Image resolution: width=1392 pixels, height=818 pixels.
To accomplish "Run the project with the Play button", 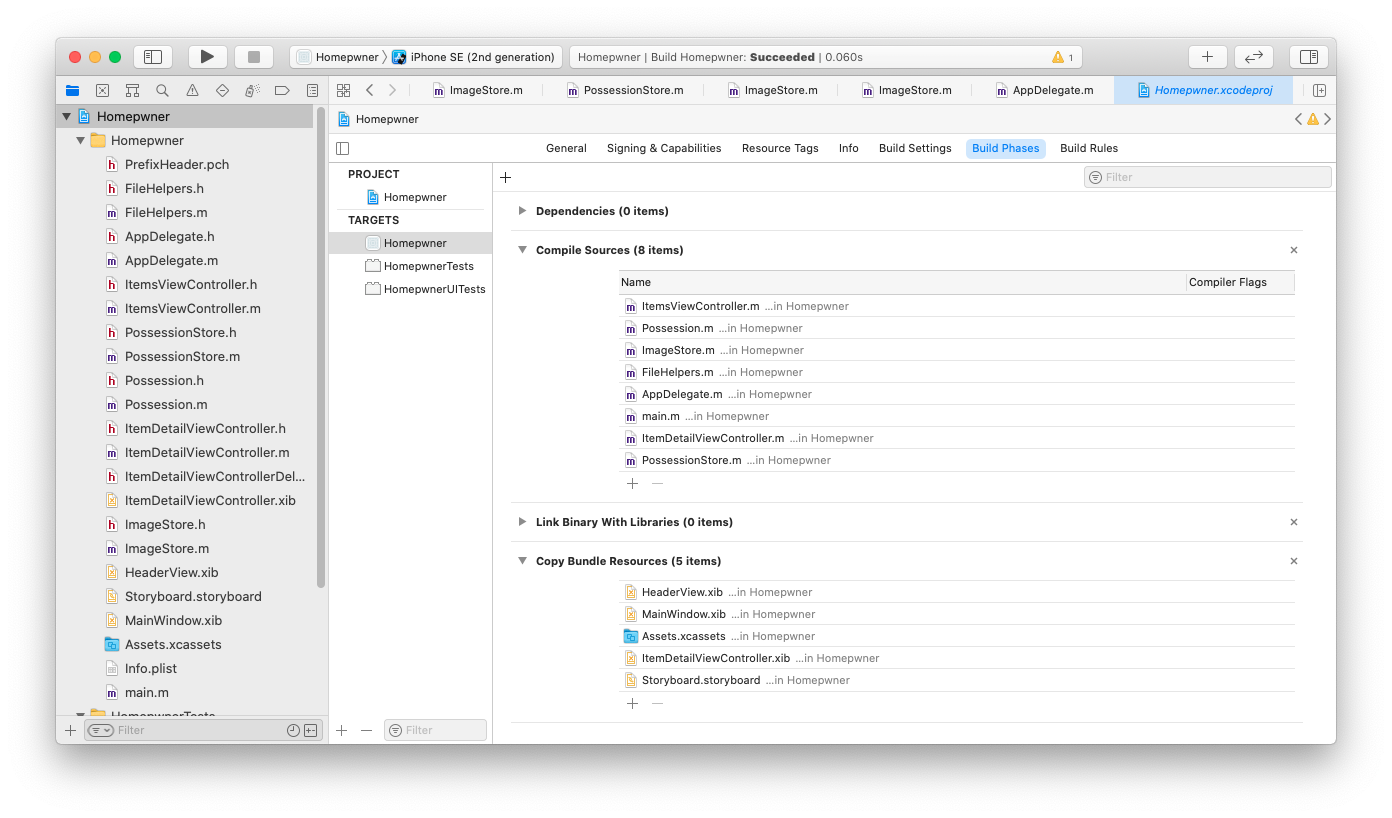I will point(207,57).
